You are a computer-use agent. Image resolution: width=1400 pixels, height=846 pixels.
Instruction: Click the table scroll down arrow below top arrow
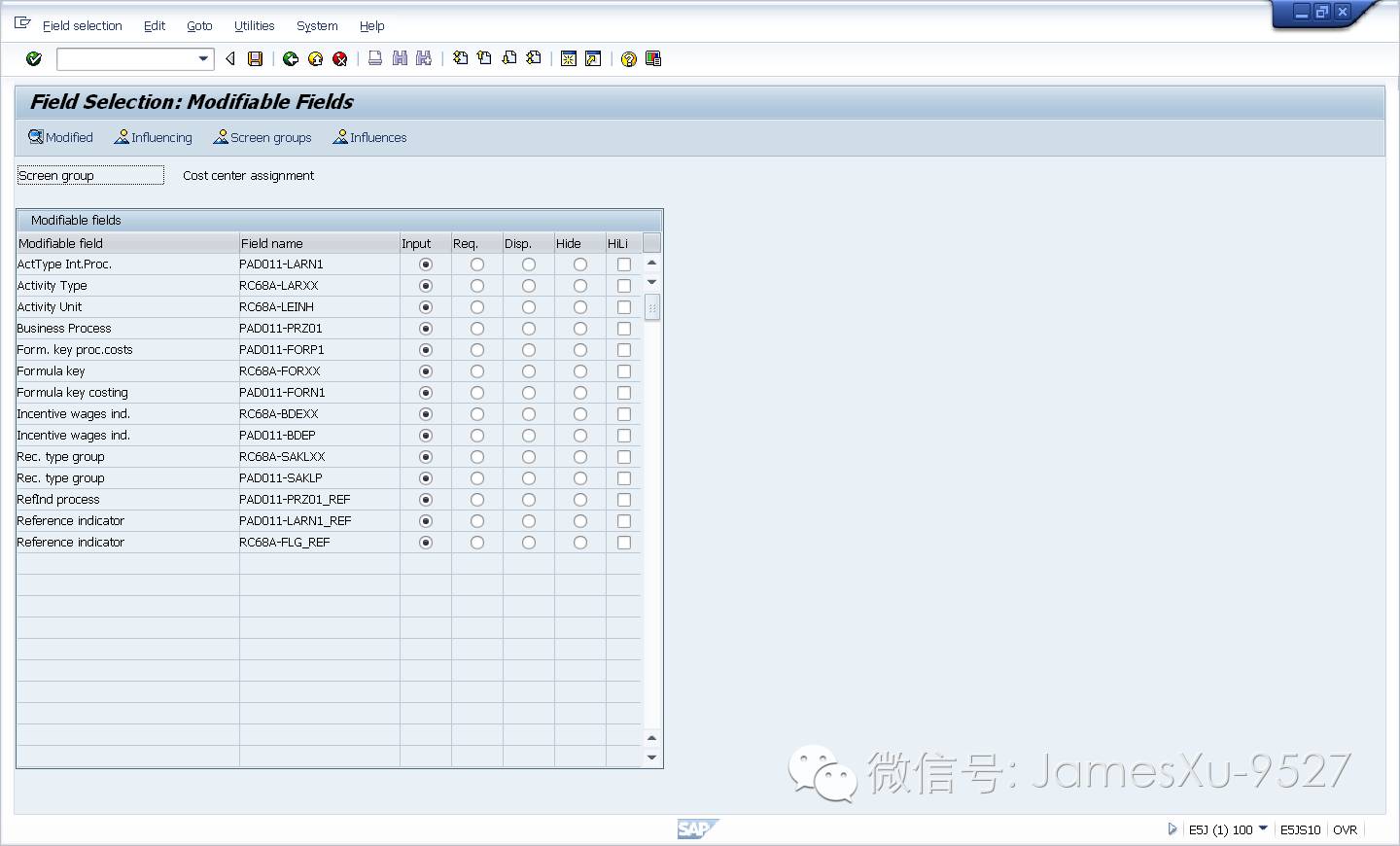pyautogui.click(x=652, y=282)
